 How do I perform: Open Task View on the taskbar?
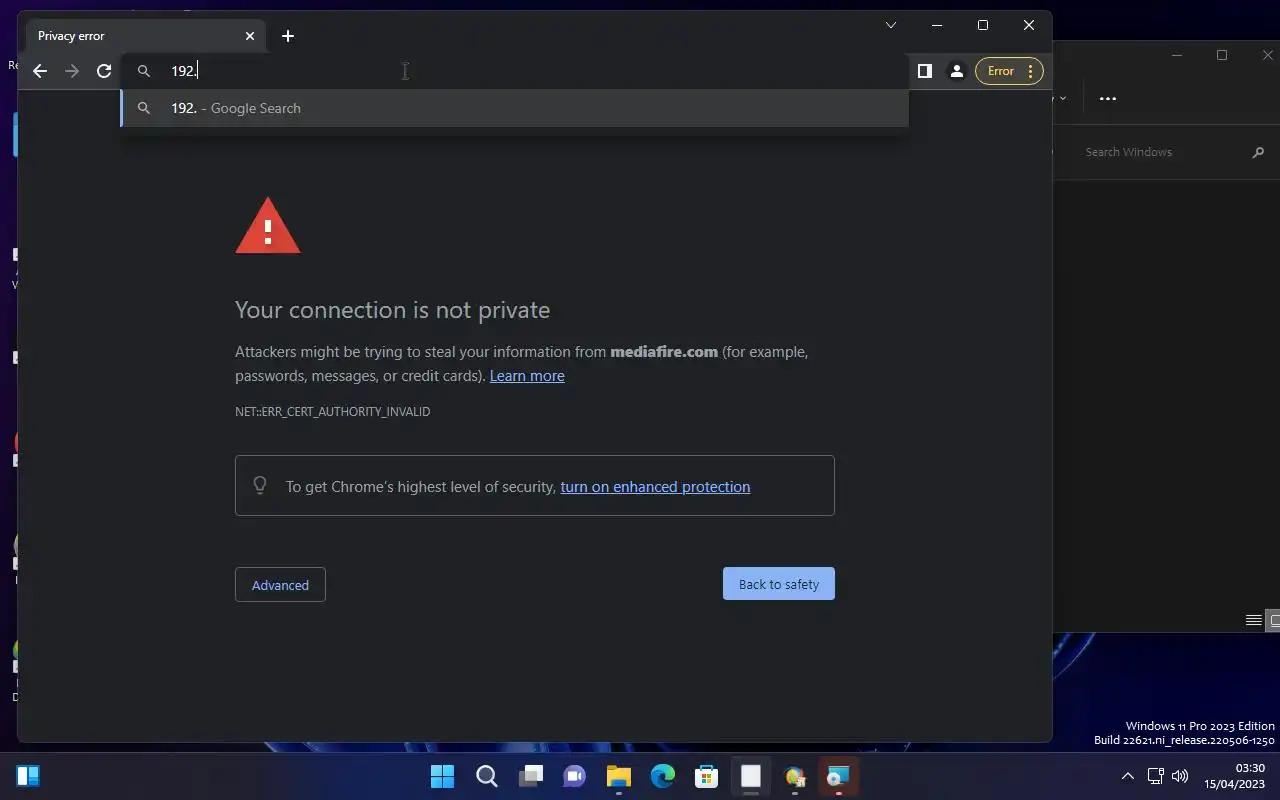click(530, 776)
